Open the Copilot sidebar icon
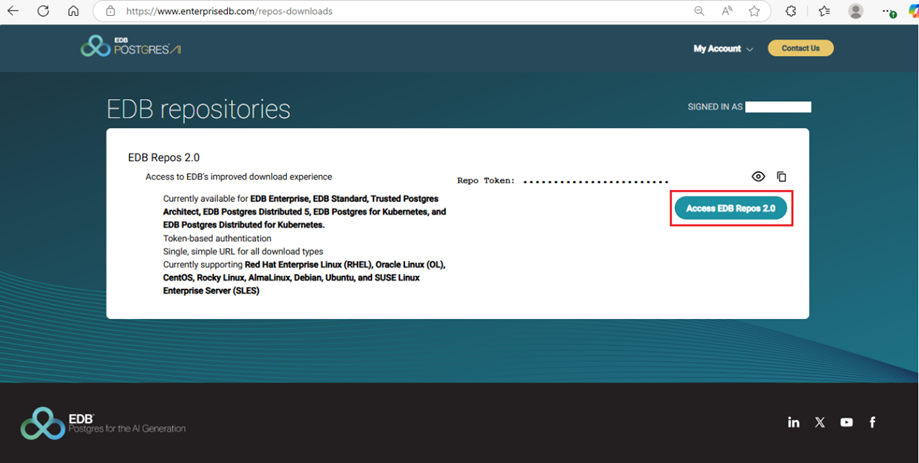The height and width of the screenshot is (463, 919). 914,11
